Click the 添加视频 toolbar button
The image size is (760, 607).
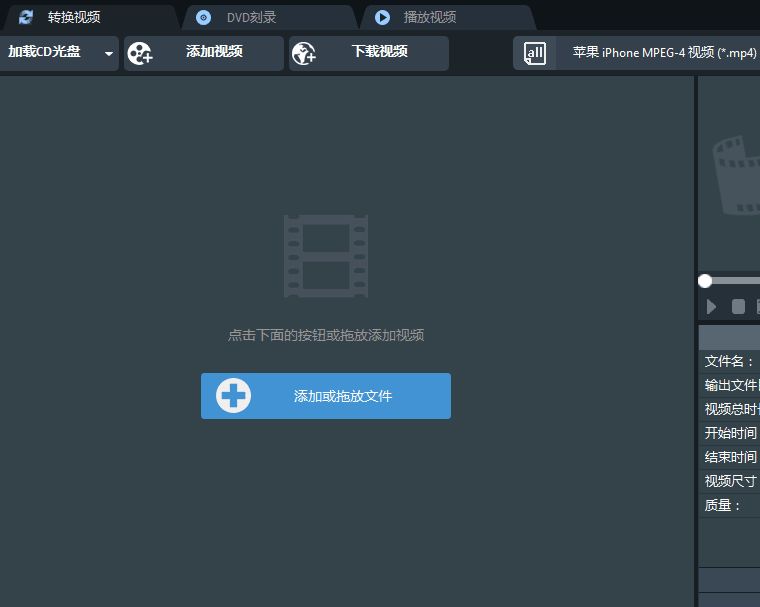point(204,53)
